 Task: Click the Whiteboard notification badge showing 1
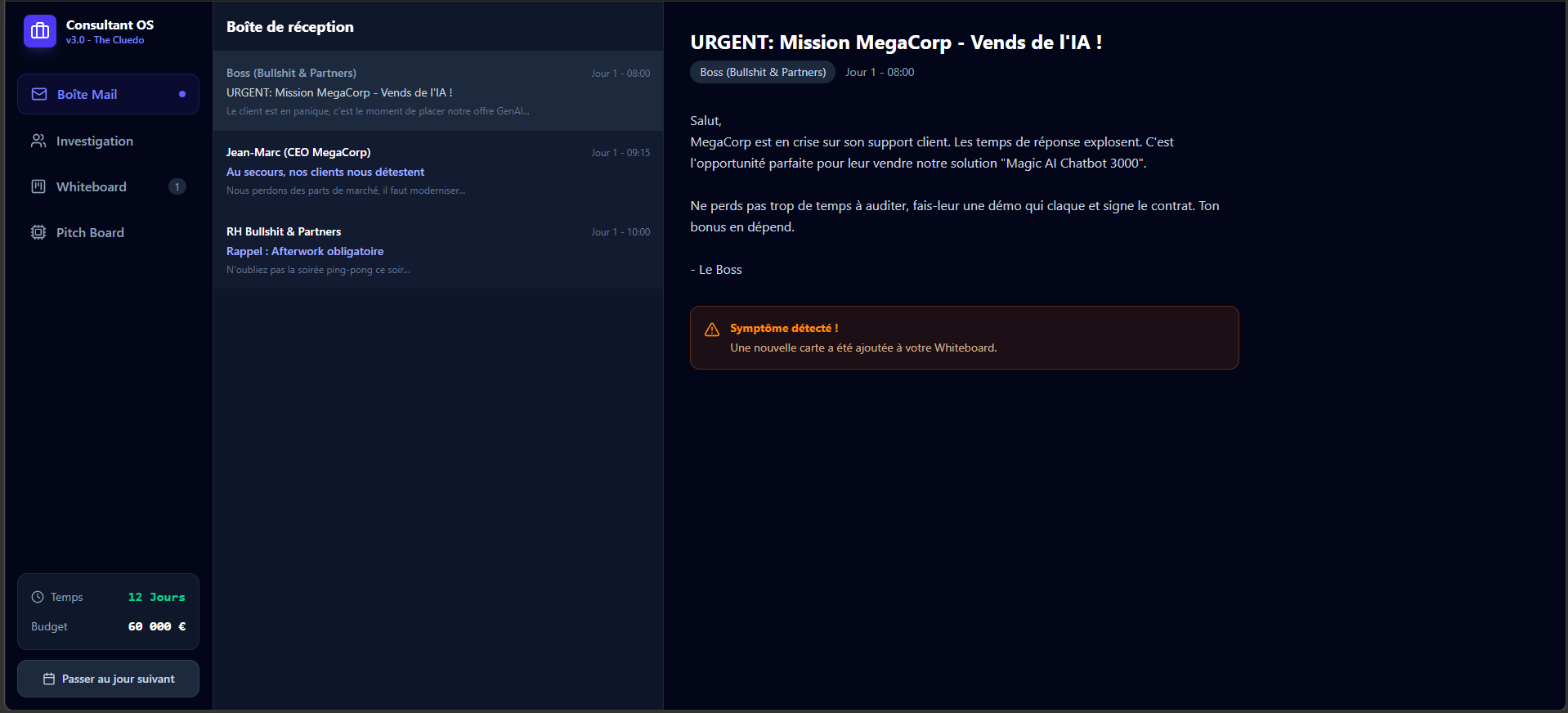tap(177, 186)
